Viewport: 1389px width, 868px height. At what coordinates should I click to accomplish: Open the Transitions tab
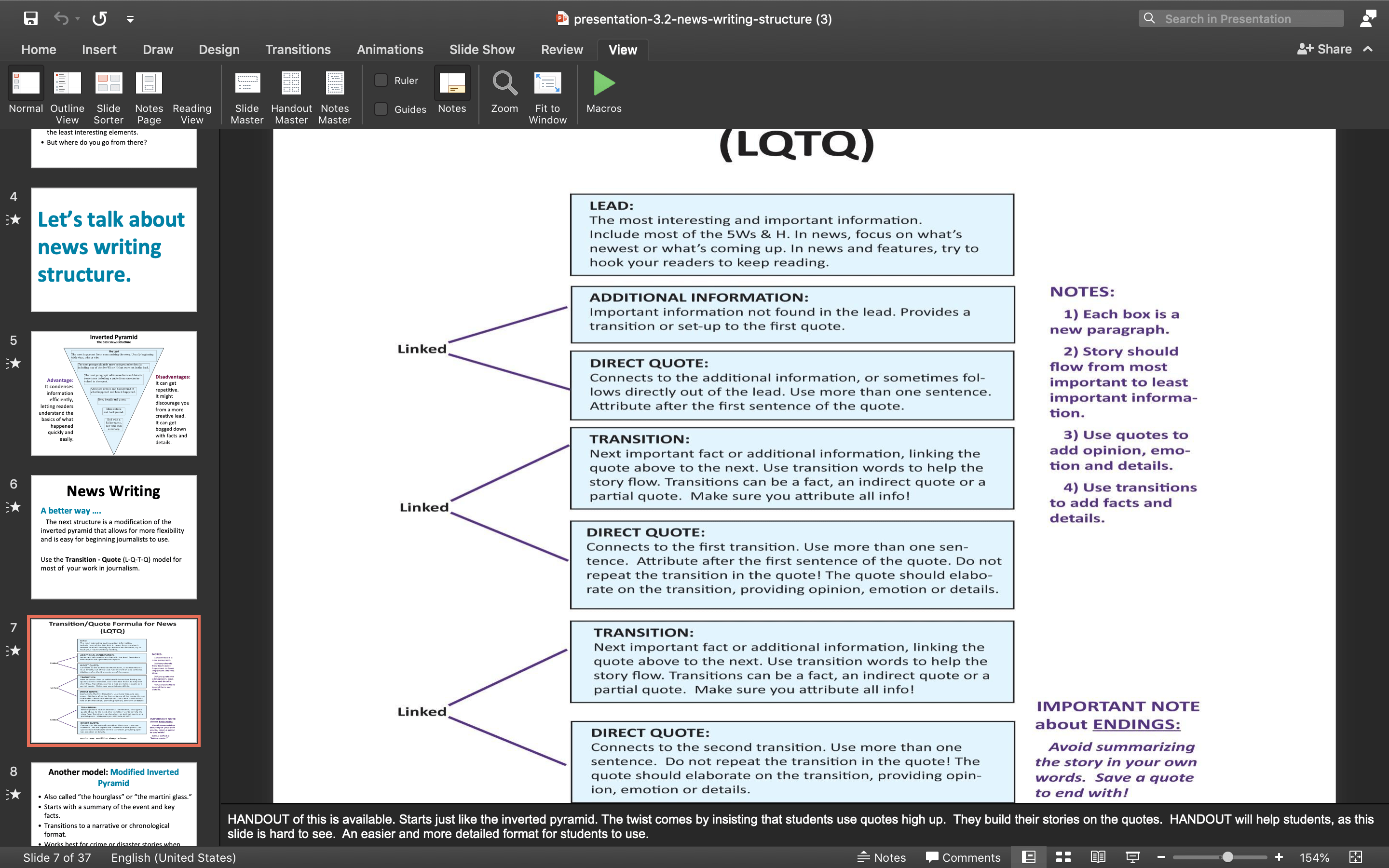(x=298, y=49)
